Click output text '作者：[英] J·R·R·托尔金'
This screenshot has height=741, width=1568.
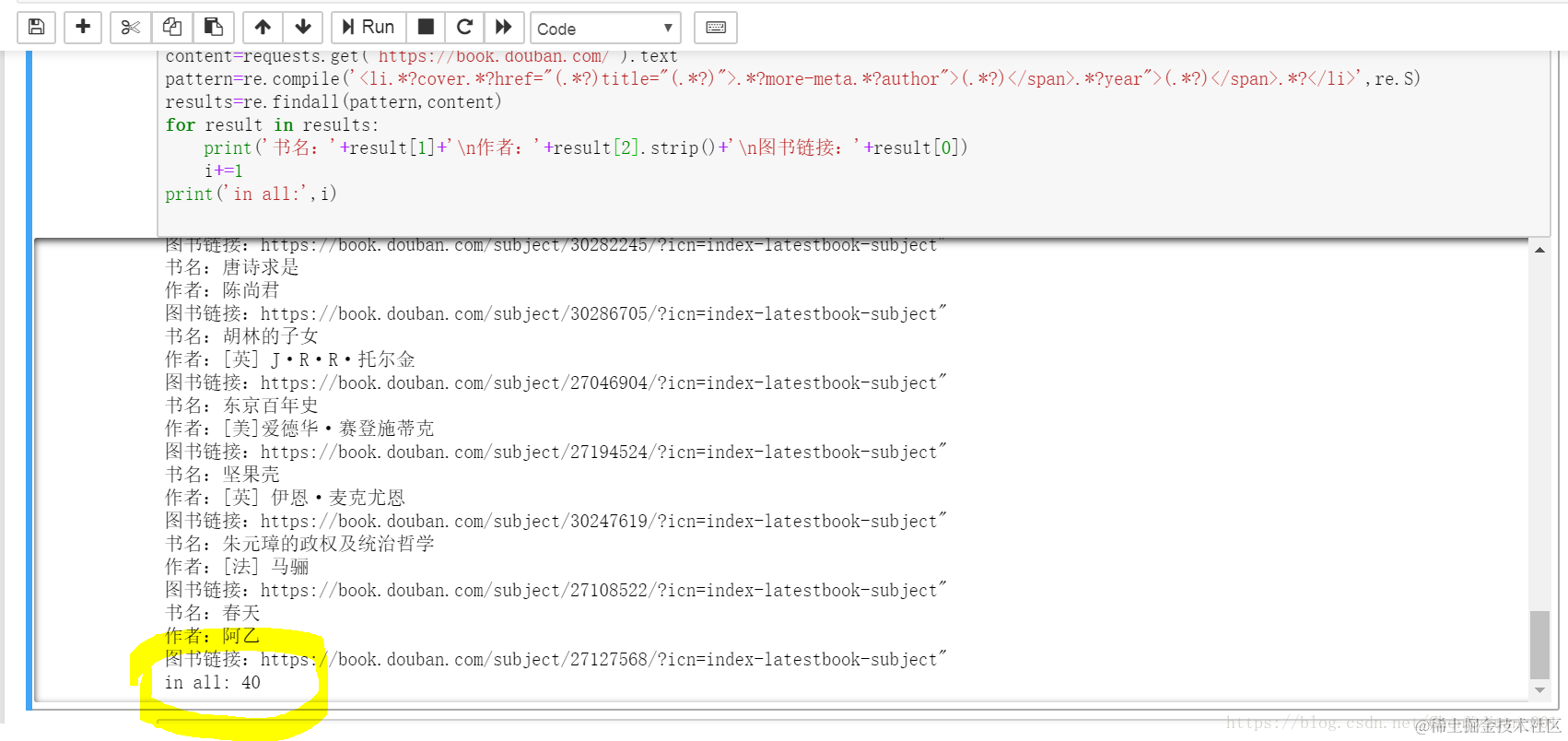click(x=290, y=359)
